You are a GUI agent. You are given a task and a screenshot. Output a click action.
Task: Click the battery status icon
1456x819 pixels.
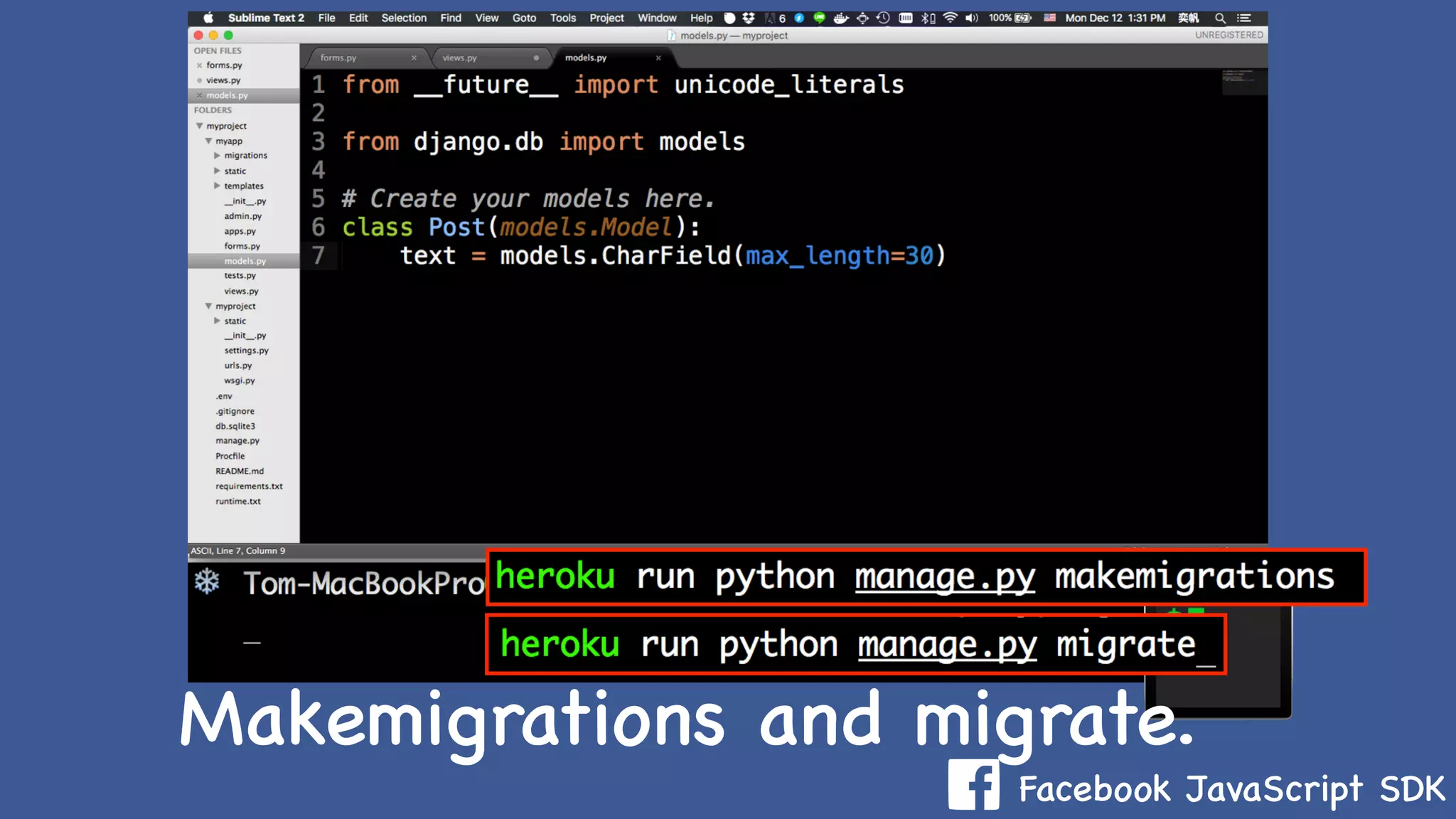click(x=1023, y=18)
